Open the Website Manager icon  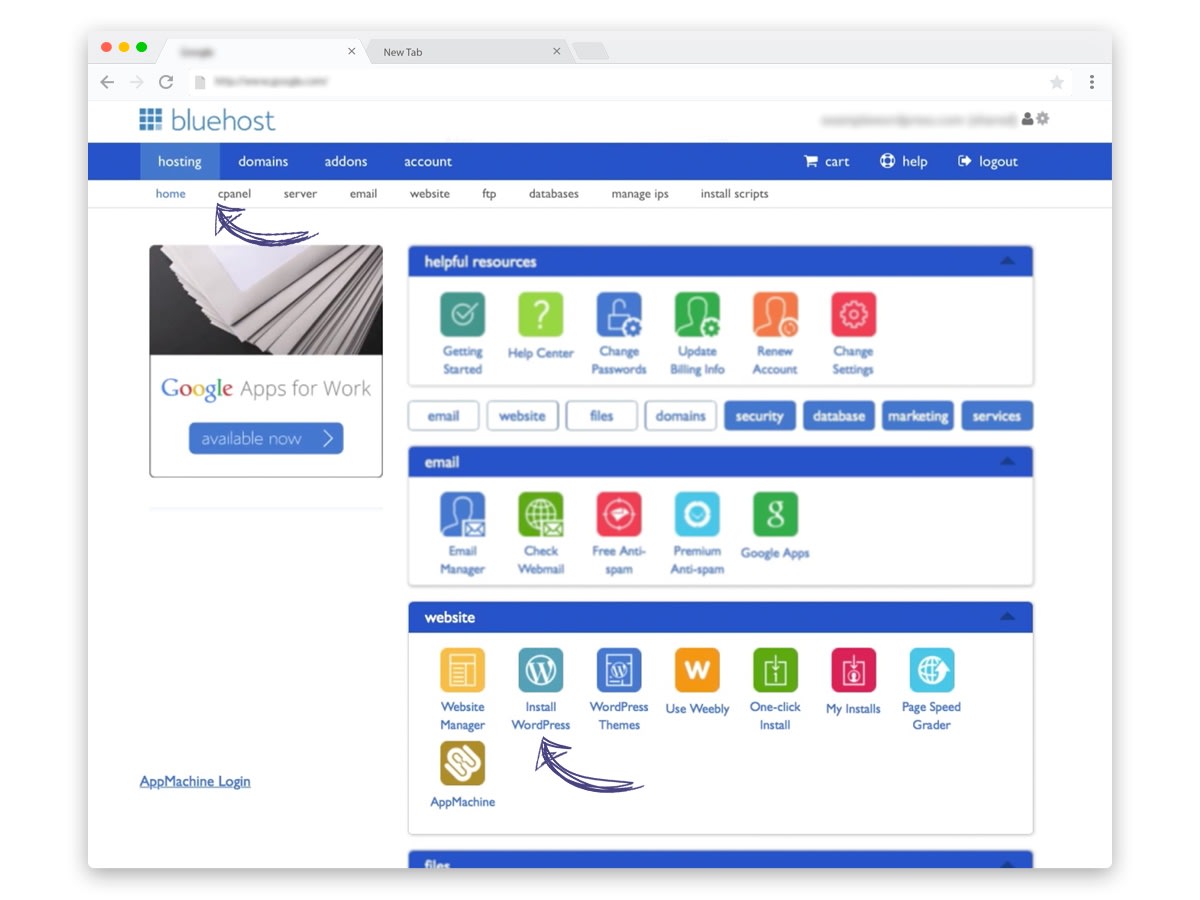point(462,670)
